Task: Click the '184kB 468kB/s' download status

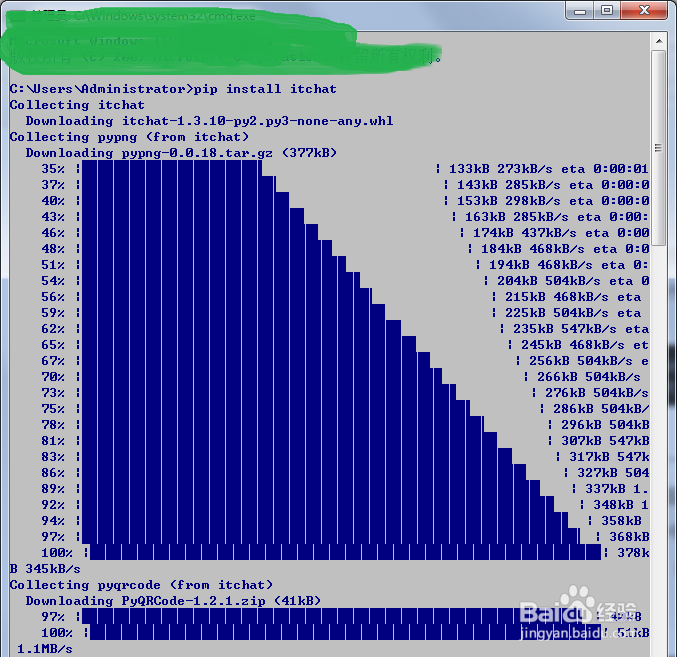Action: pos(533,249)
